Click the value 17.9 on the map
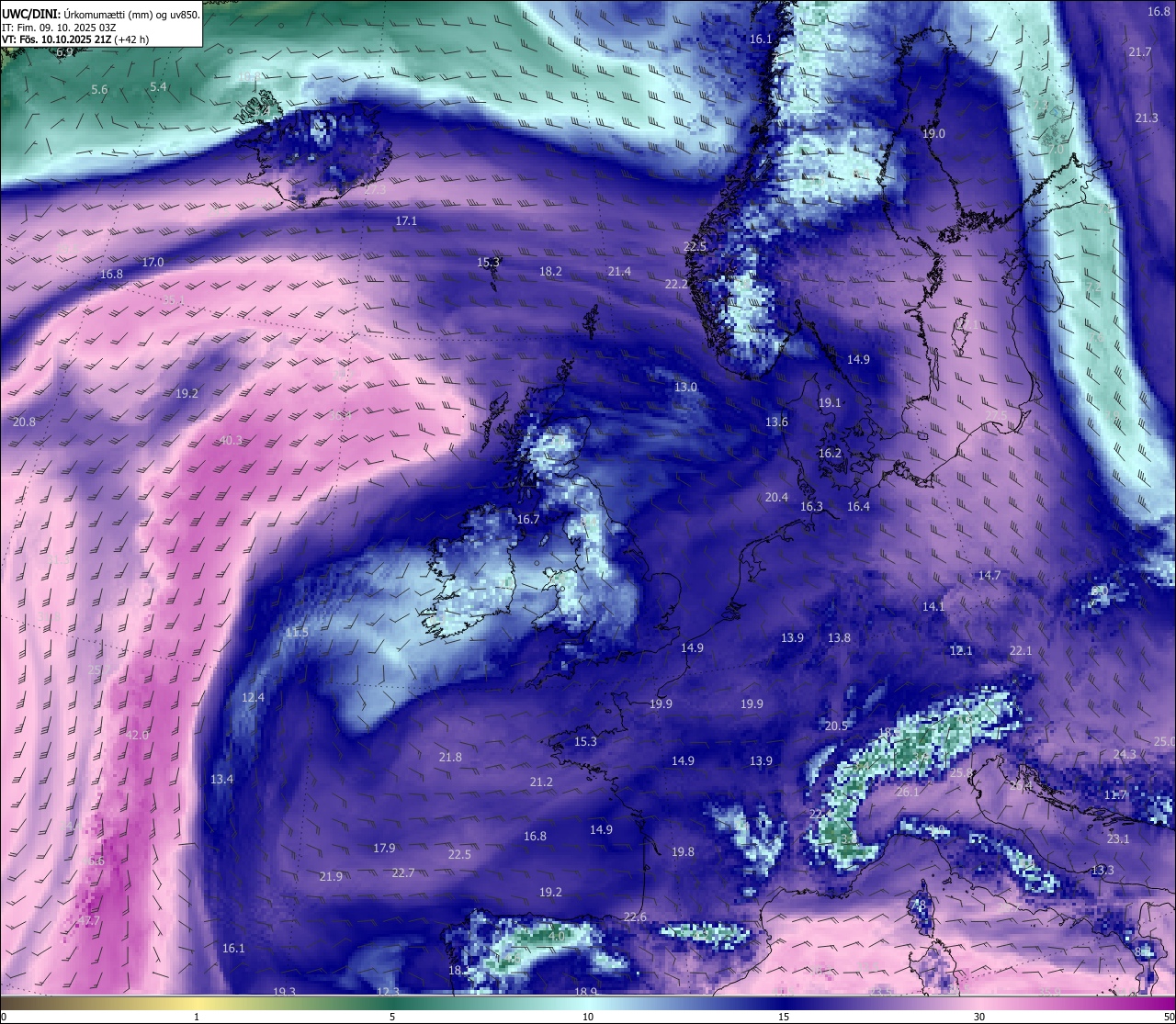 tap(384, 849)
